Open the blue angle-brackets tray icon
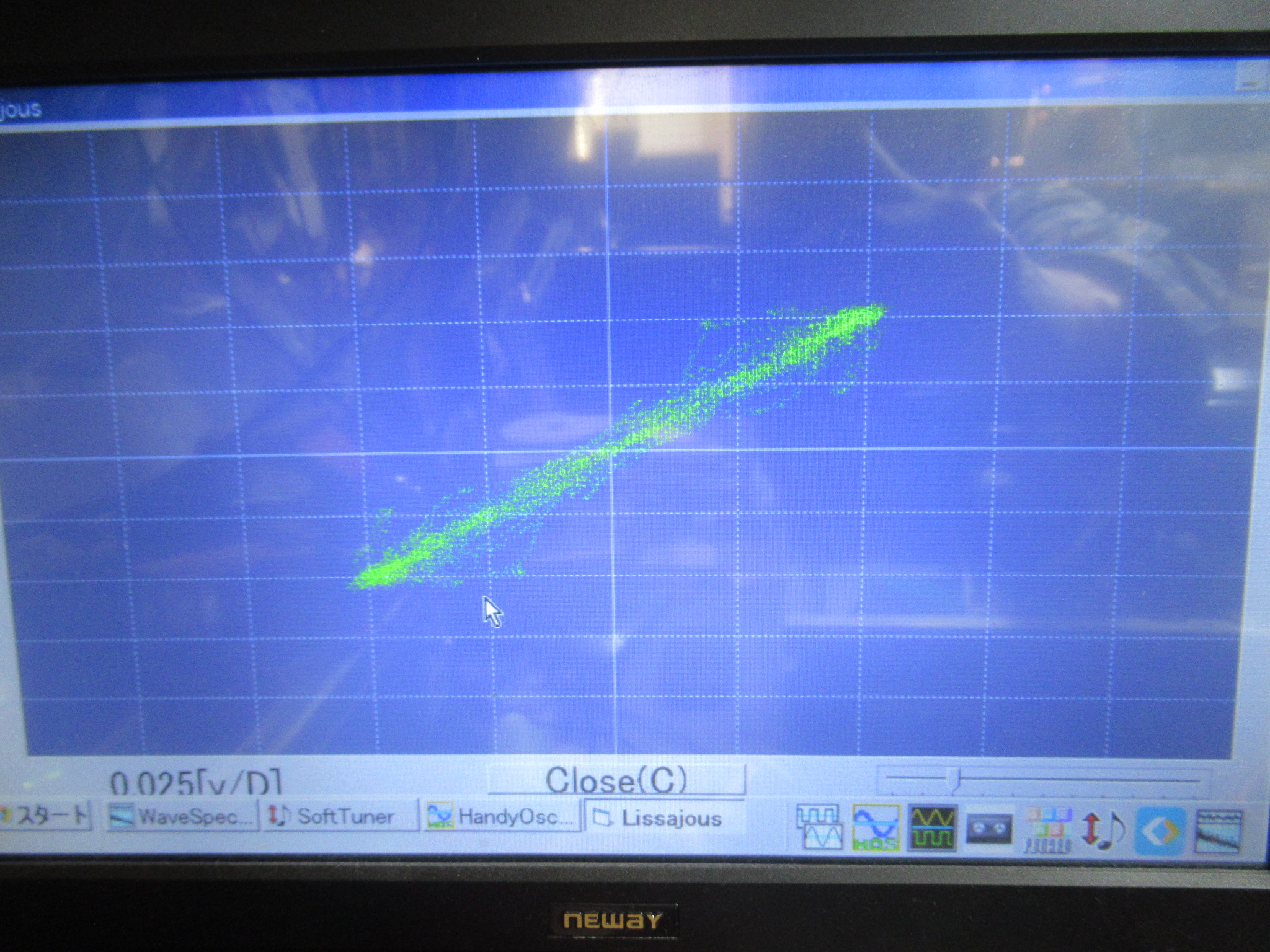Screen dimensions: 1270x952 tap(1161, 832)
